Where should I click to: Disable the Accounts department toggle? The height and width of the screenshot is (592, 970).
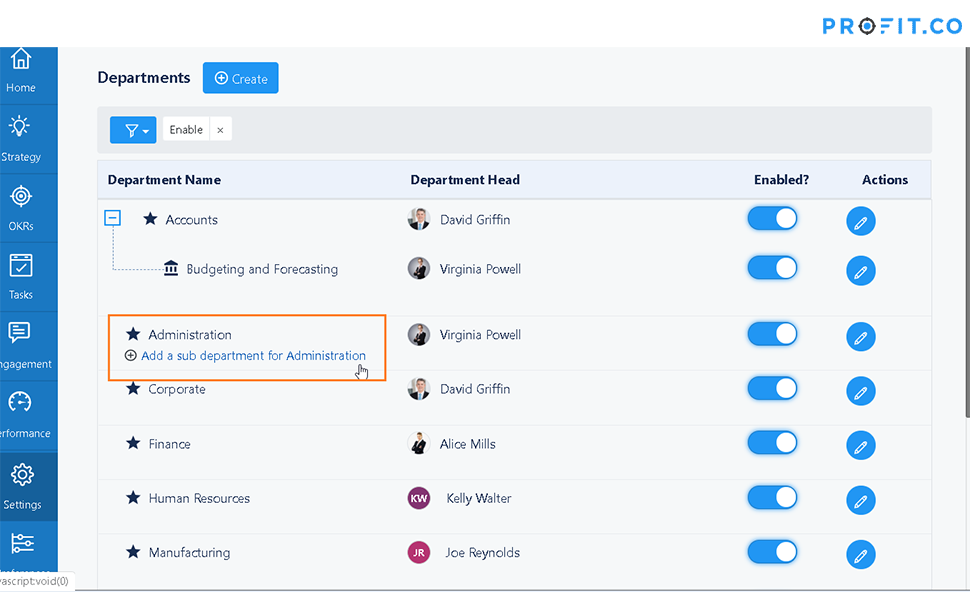click(772, 218)
